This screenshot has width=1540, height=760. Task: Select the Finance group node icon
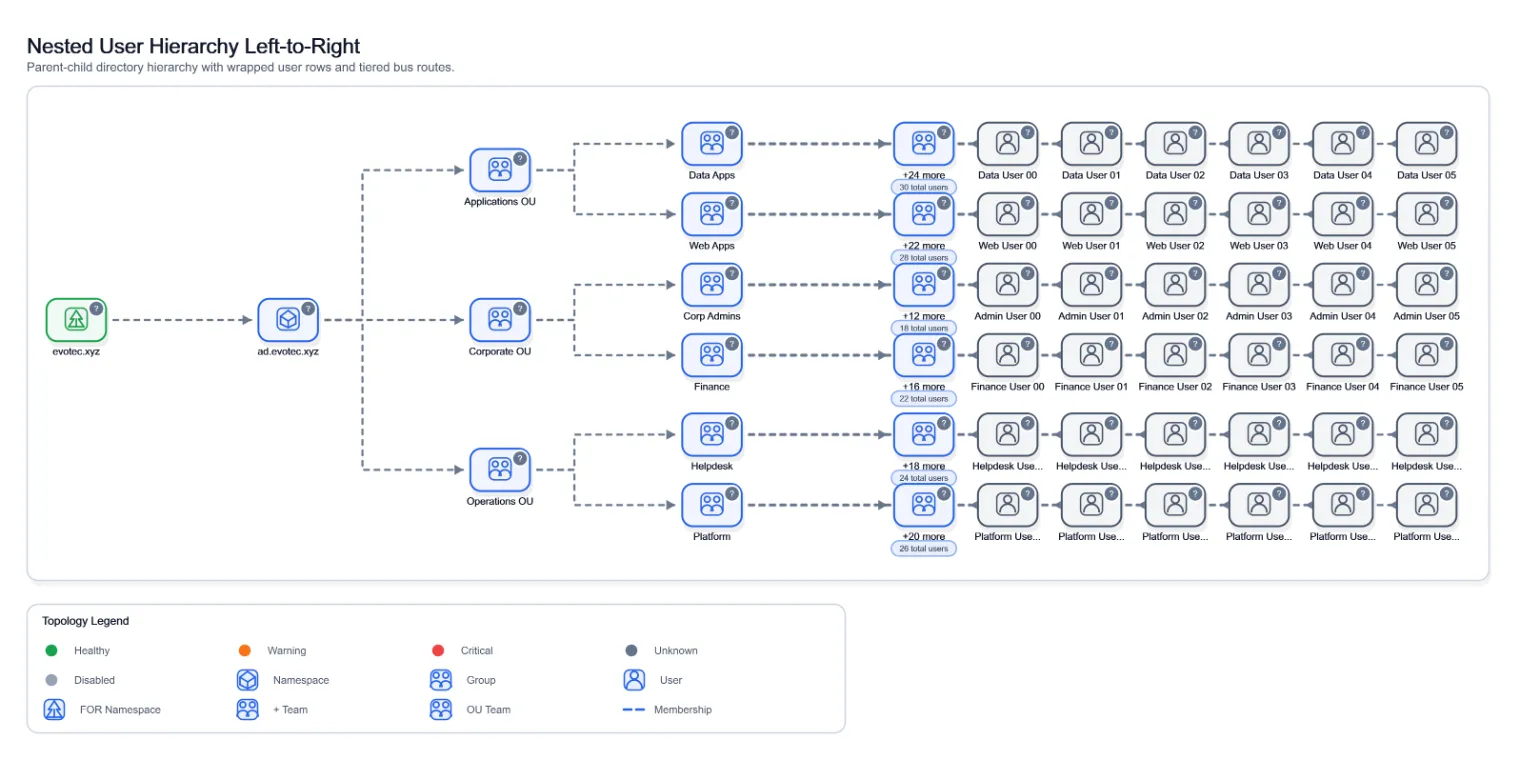[712, 355]
